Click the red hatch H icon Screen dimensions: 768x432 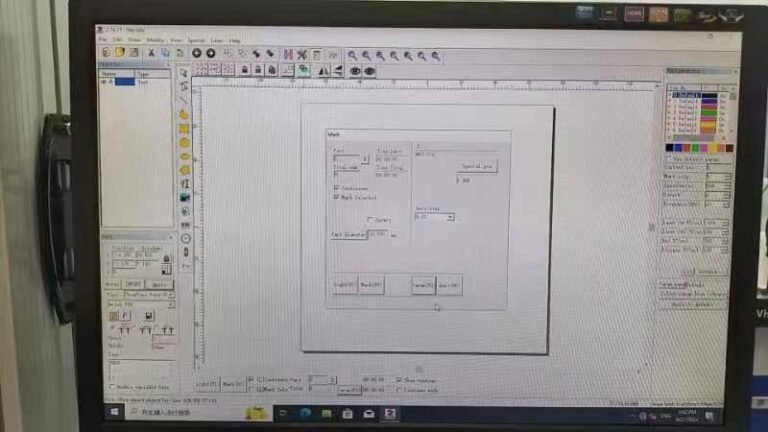click(x=288, y=55)
